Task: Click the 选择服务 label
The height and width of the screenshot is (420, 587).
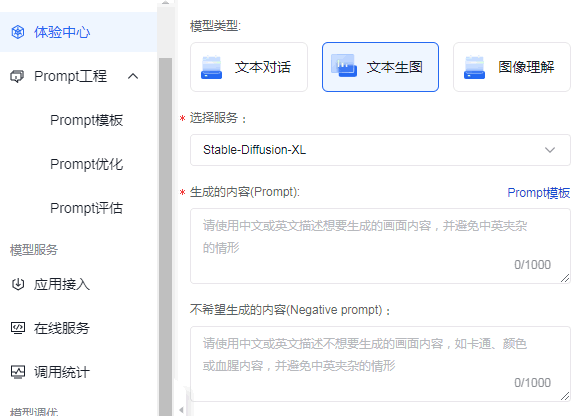Action: click(218, 118)
